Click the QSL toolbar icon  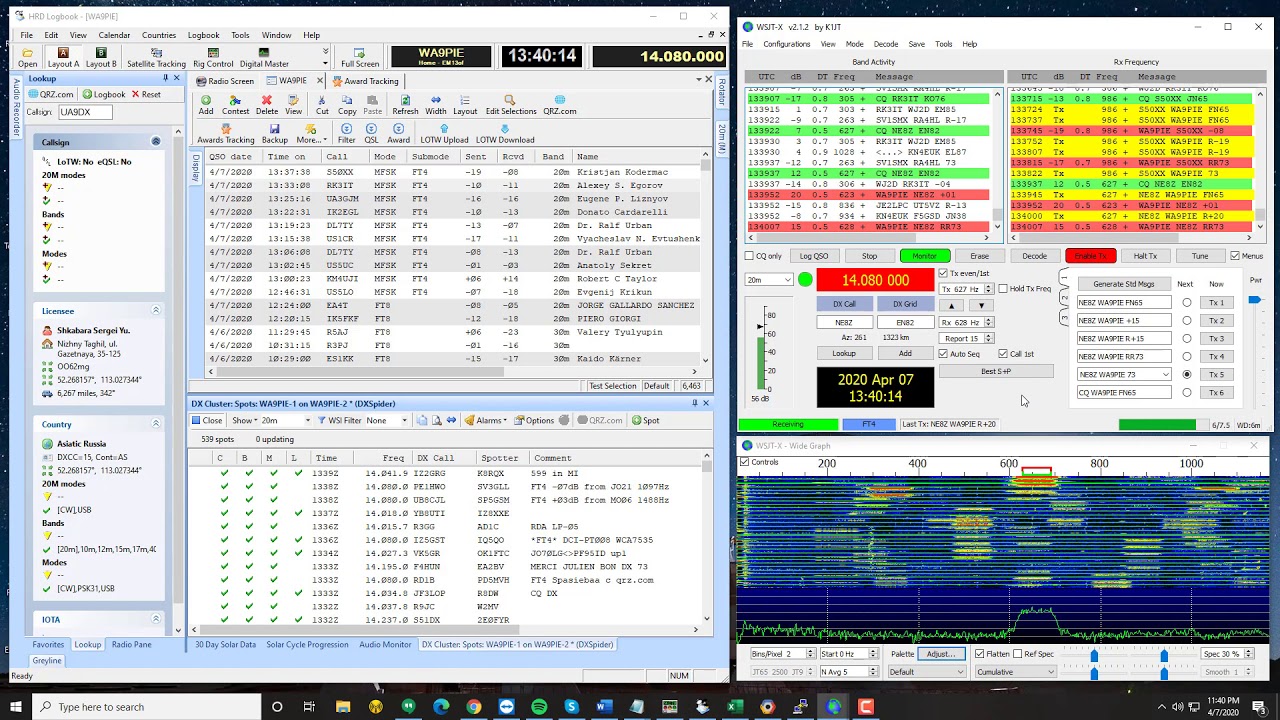371,134
